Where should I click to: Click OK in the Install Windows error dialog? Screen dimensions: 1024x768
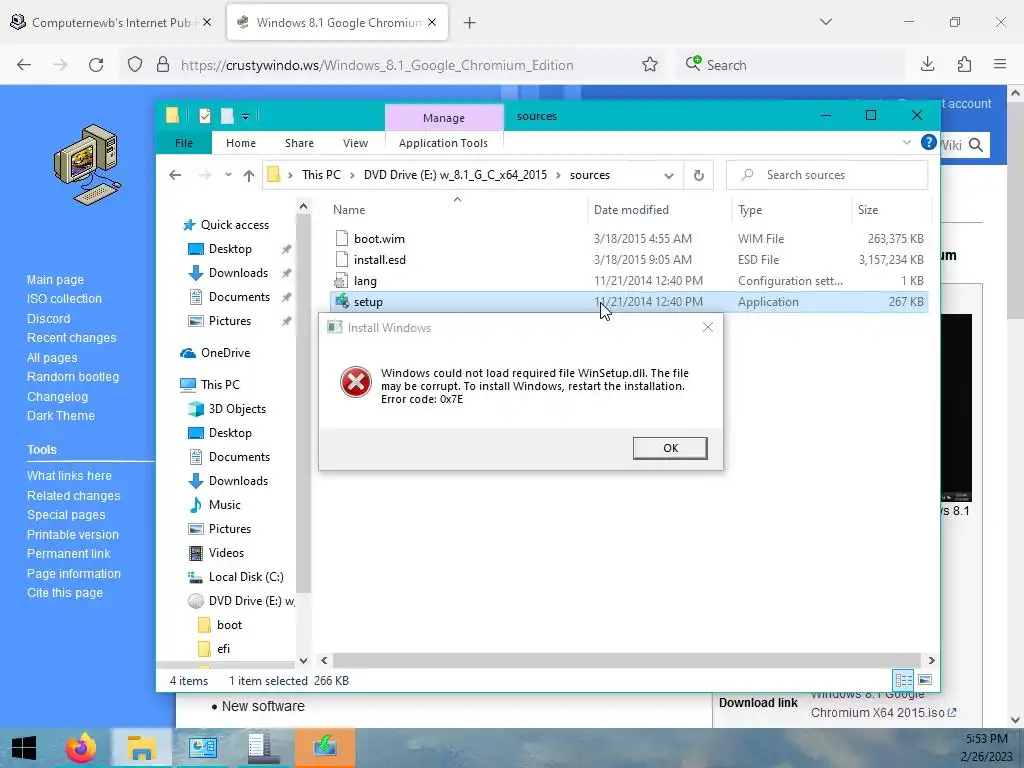pyautogui.click(x=670, y=448)
